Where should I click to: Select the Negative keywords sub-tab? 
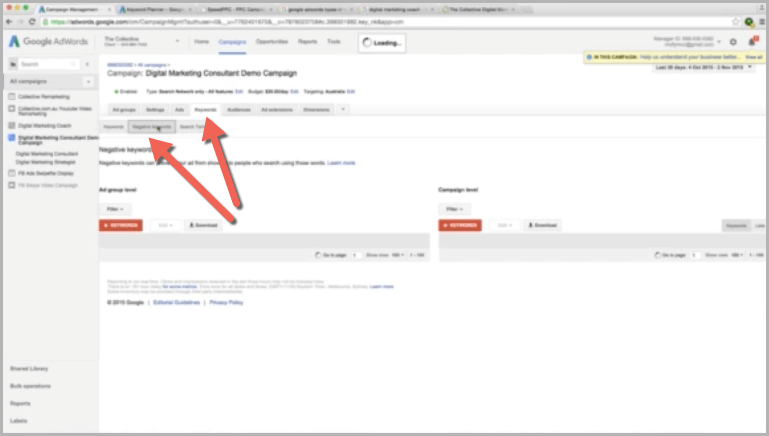pyautogui.click(x=152, y=127)
